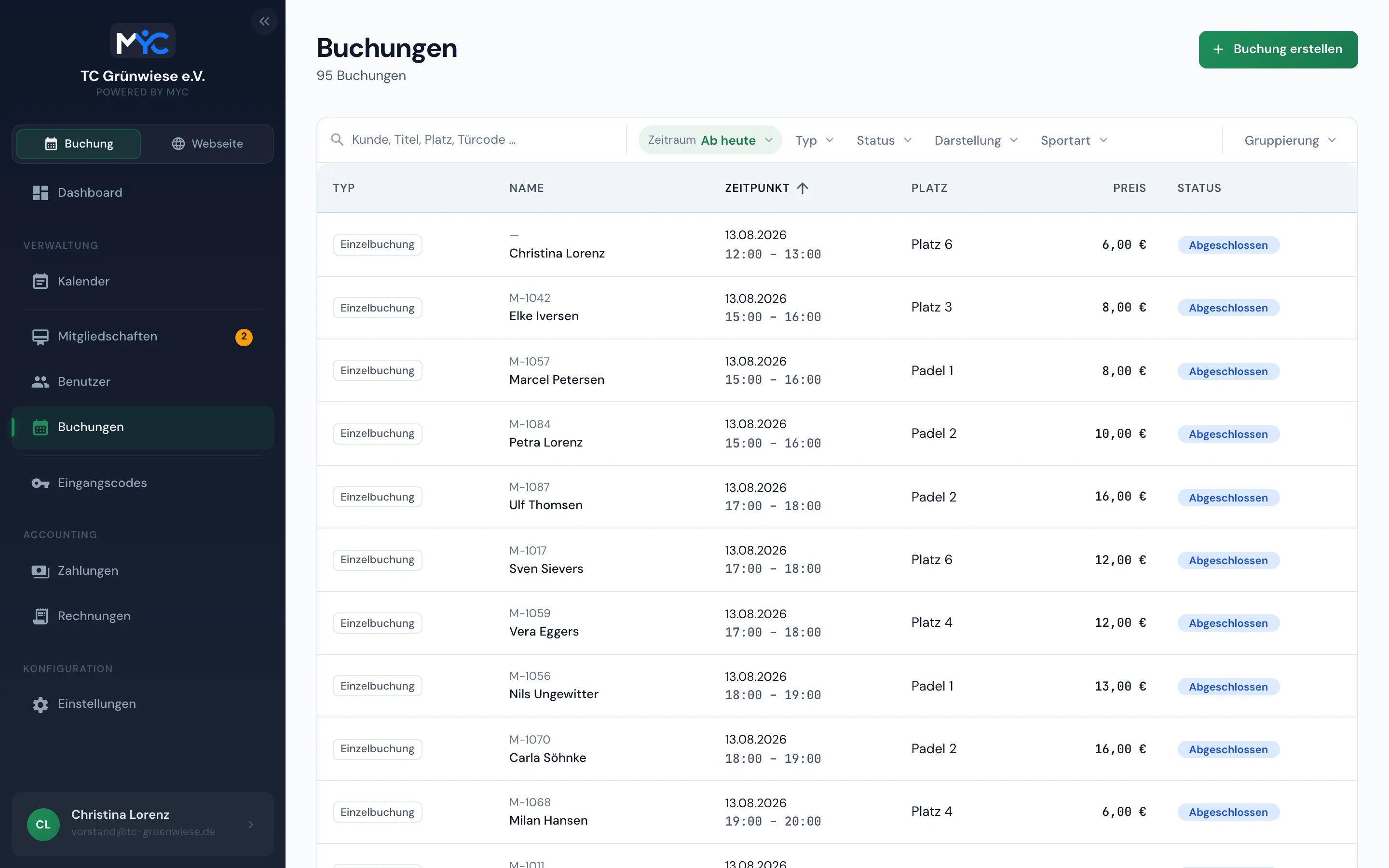
Task: Open the Gruppierung dropdown
Action: click(1290, 140)
